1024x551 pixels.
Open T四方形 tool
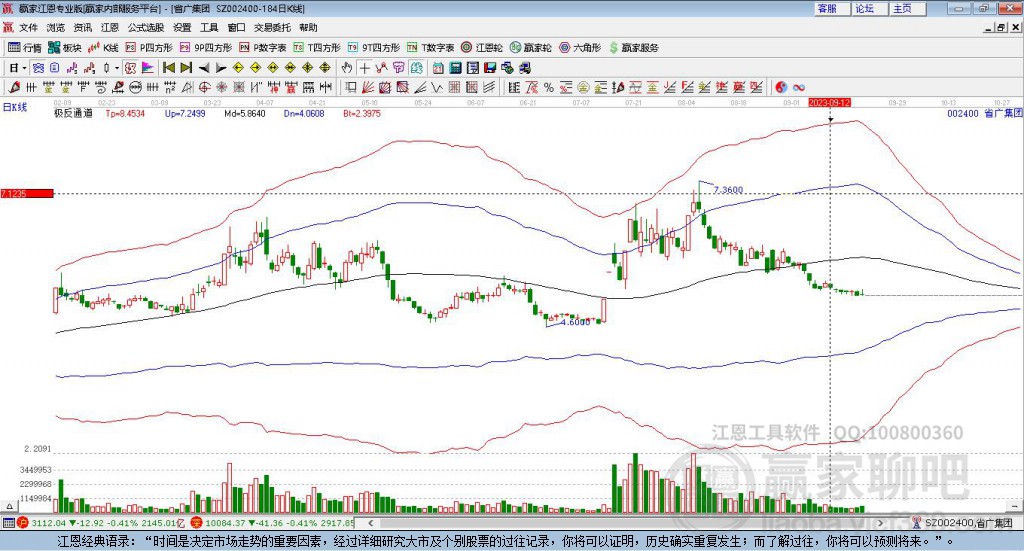click(317, 48)
